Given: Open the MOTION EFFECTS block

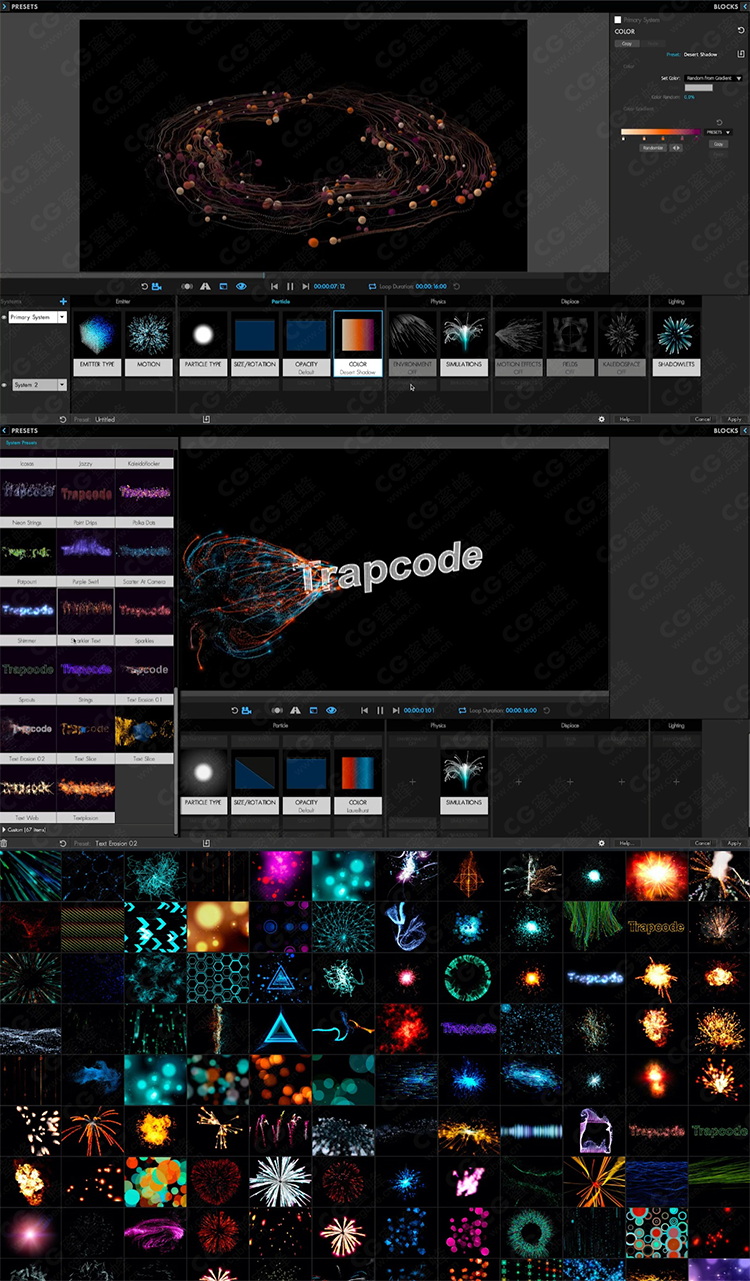Looking at the screenshot, I should 519,342.
